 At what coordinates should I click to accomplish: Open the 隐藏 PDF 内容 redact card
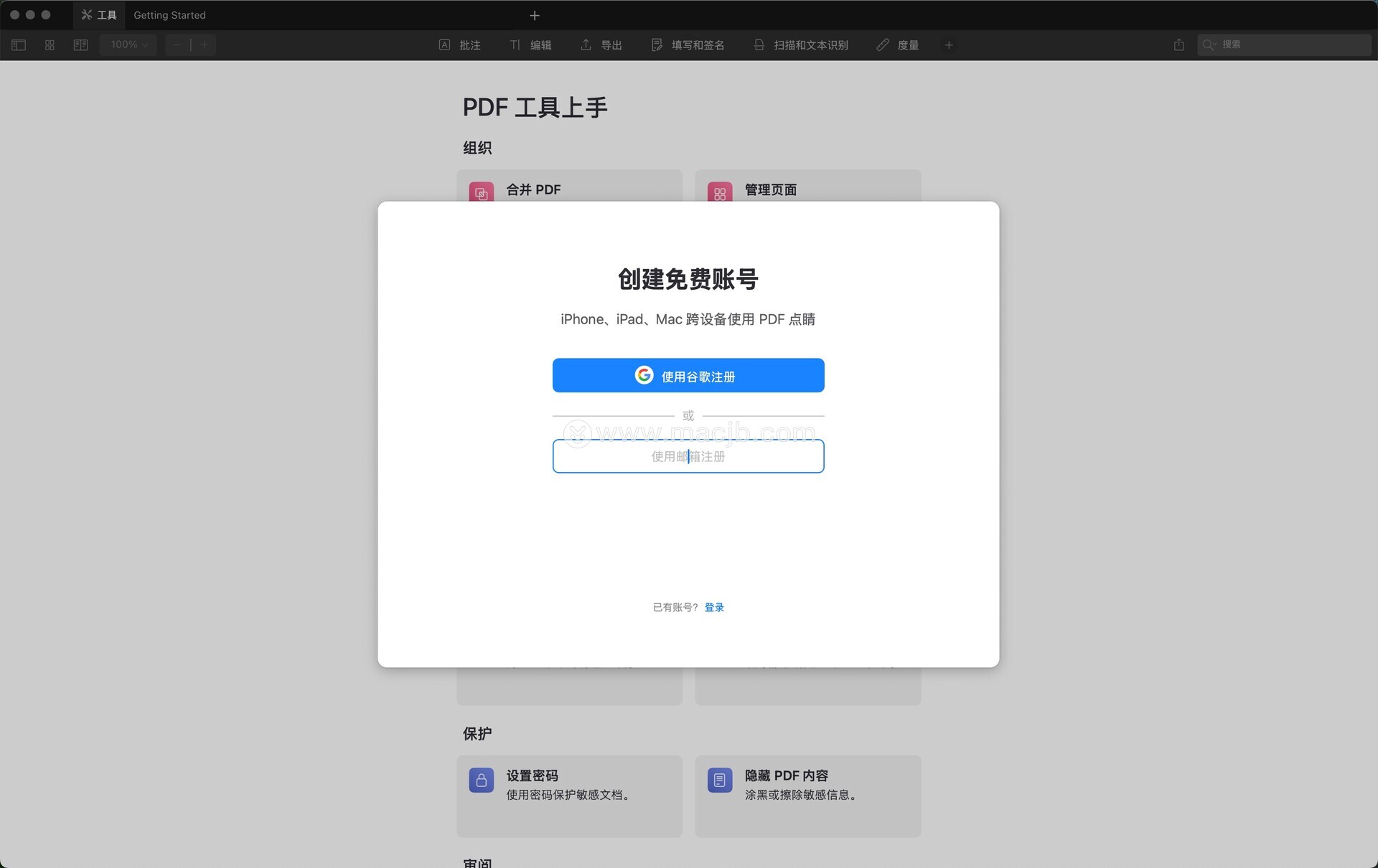pyautogui.click(x=808, y=796)
